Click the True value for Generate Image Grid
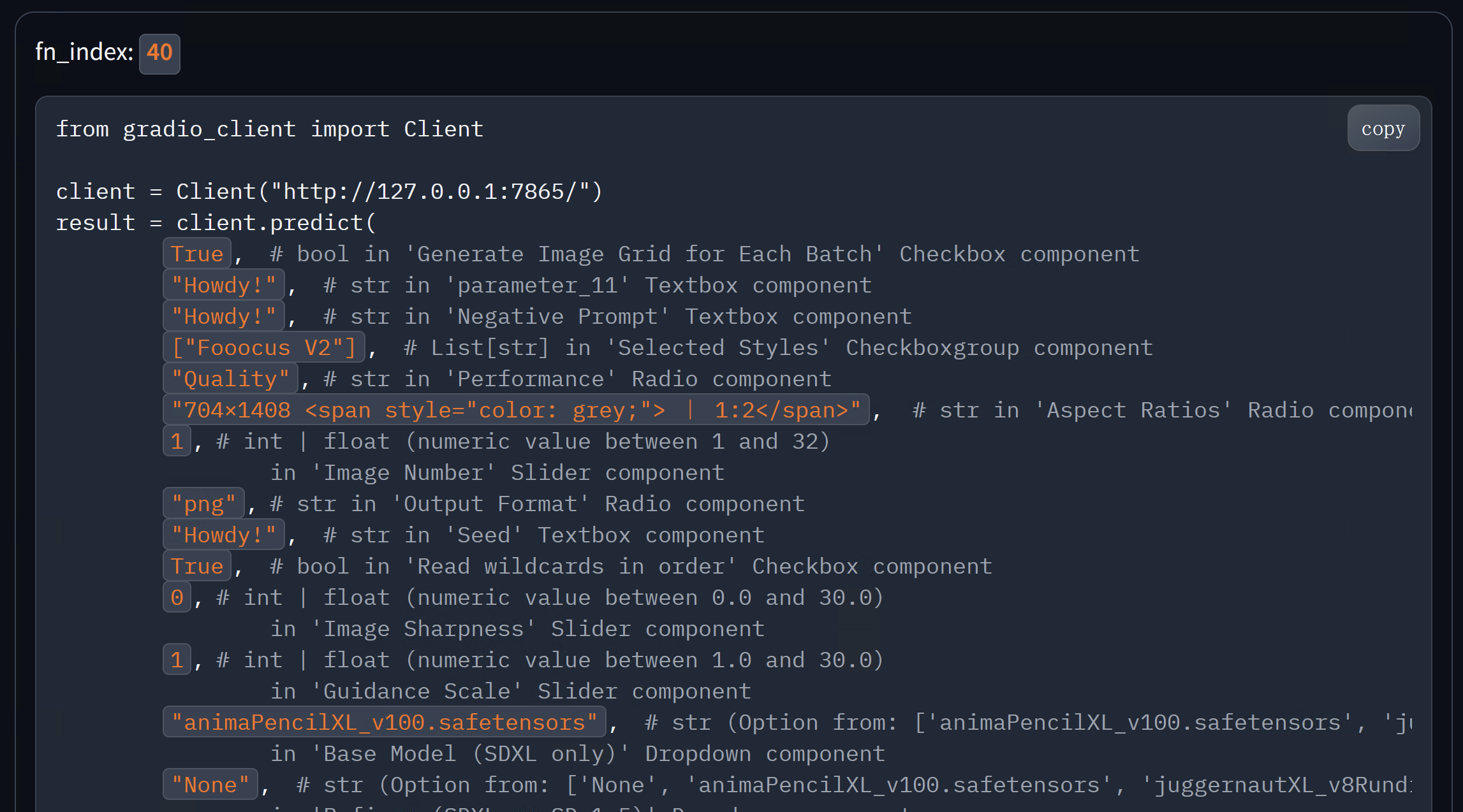 coord(196,254)
